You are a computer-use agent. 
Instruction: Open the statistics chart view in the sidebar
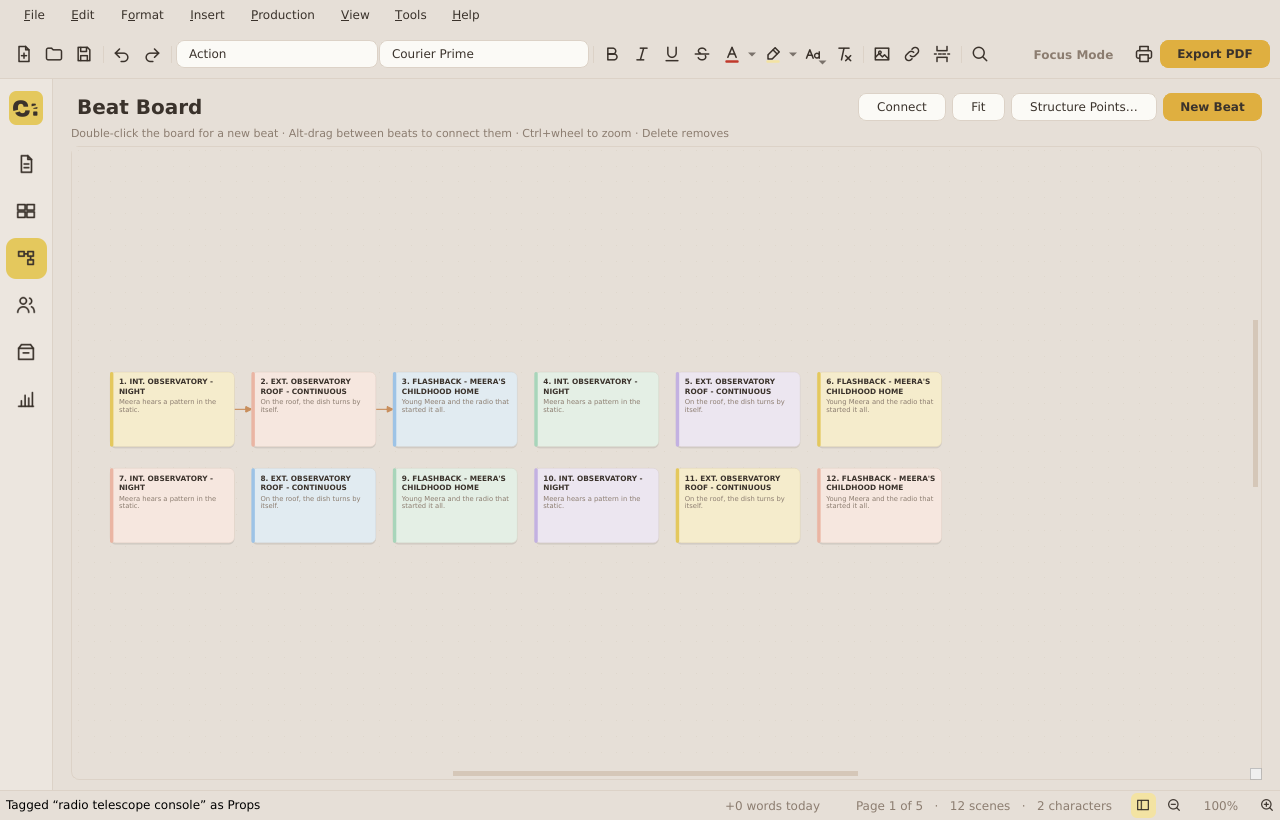click(26, 399)
